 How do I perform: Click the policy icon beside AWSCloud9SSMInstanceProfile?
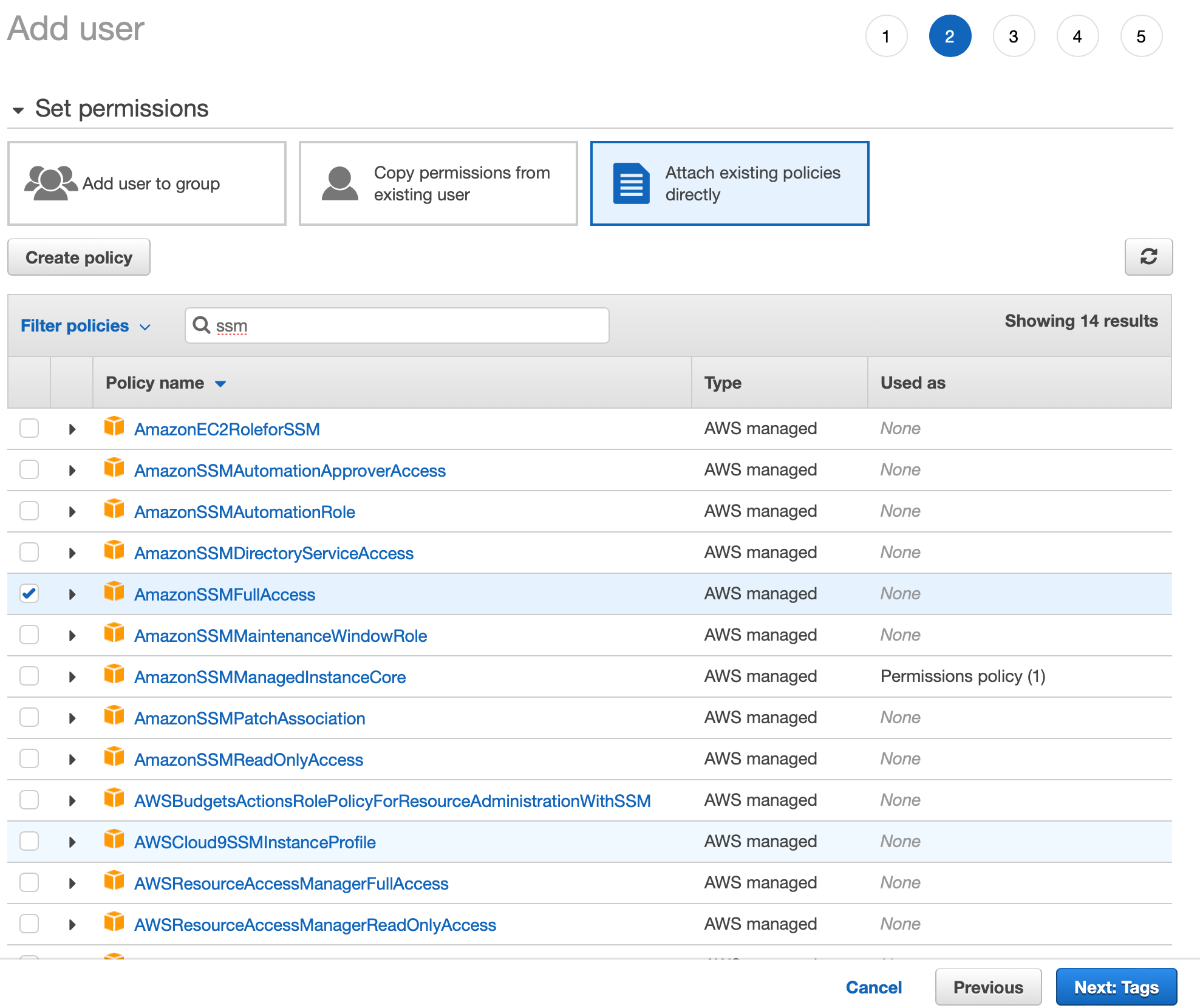click(x=114, y=839)
